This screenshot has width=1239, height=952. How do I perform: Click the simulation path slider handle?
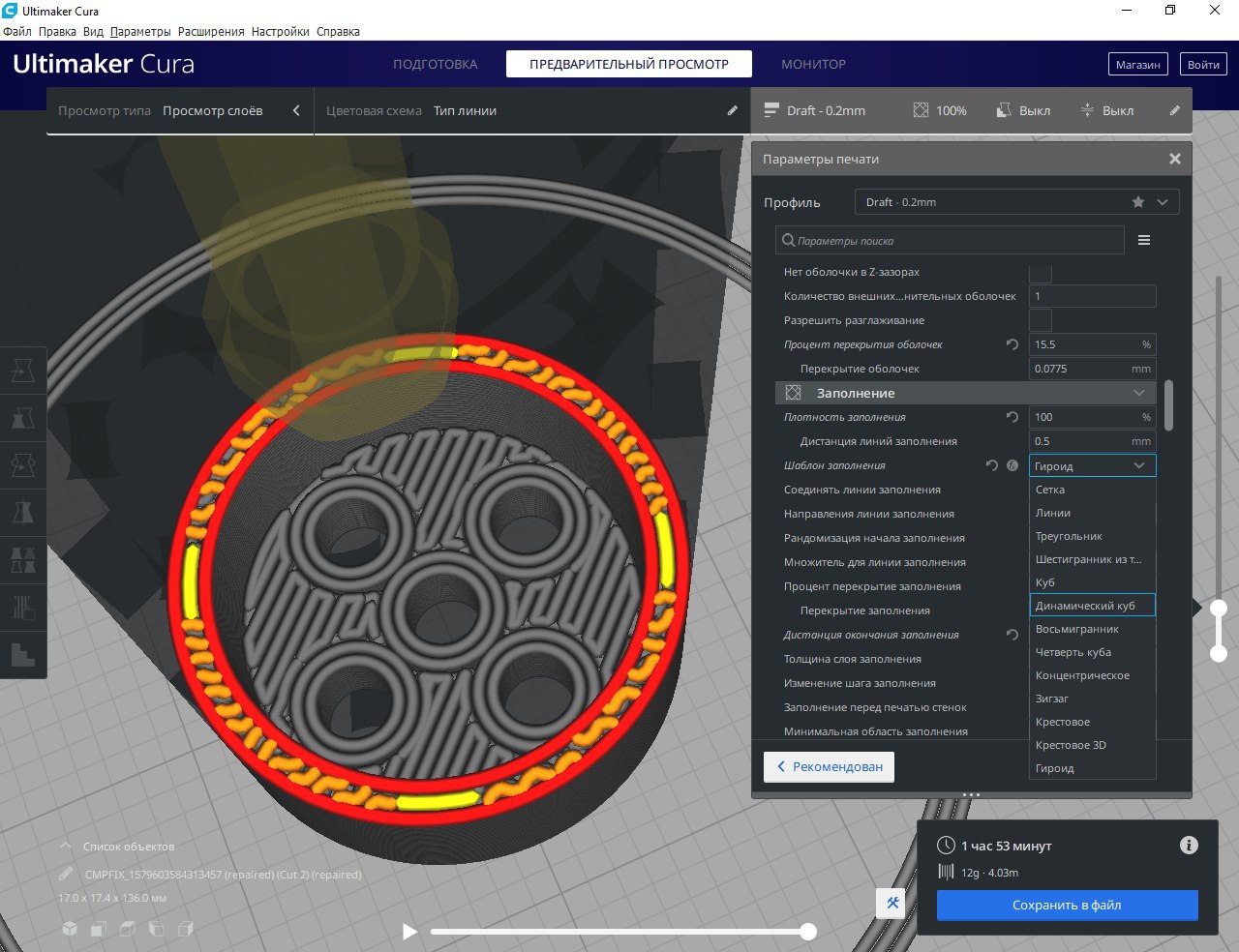click(807, 932)
